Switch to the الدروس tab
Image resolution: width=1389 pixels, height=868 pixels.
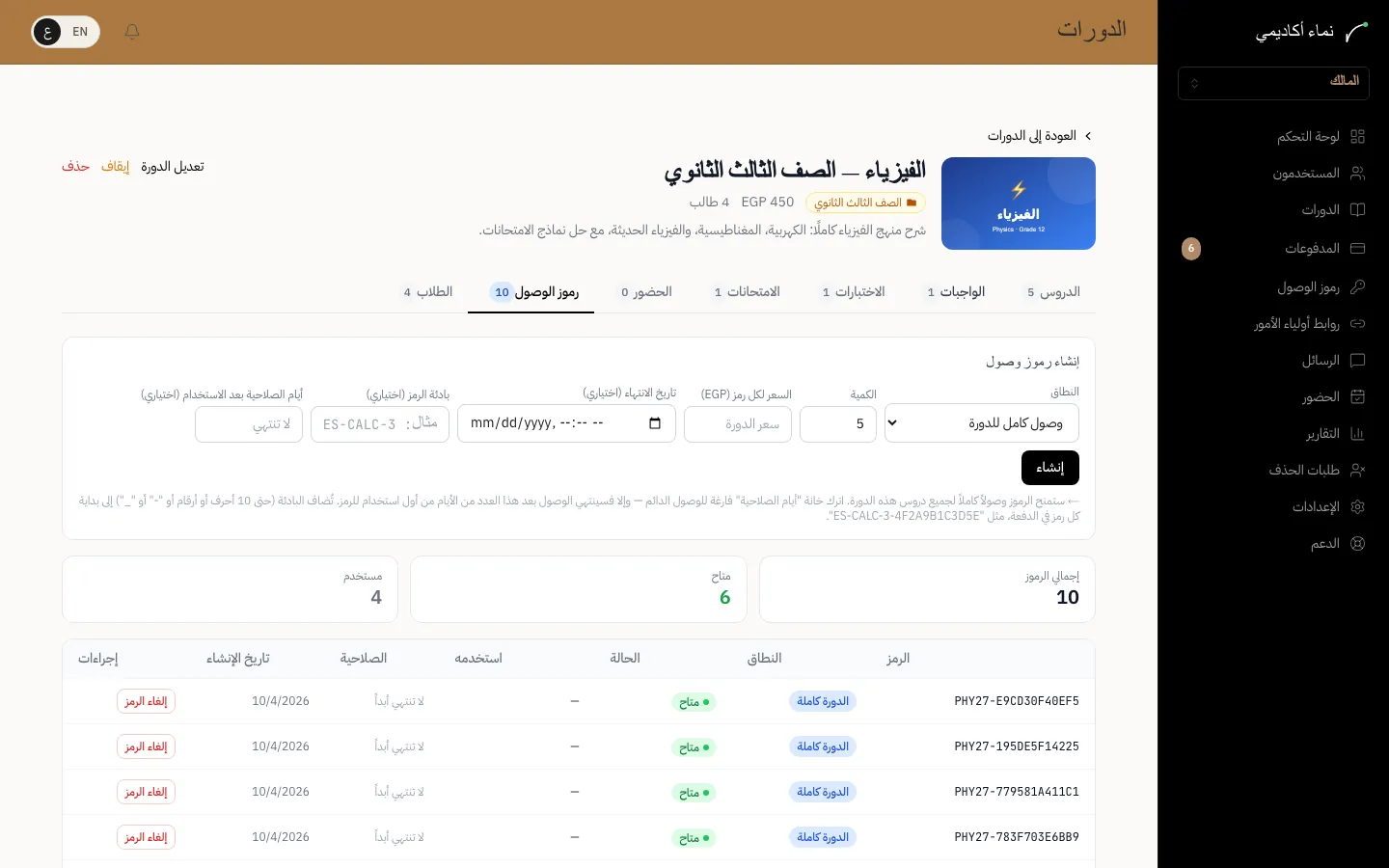click(1053, 292)
